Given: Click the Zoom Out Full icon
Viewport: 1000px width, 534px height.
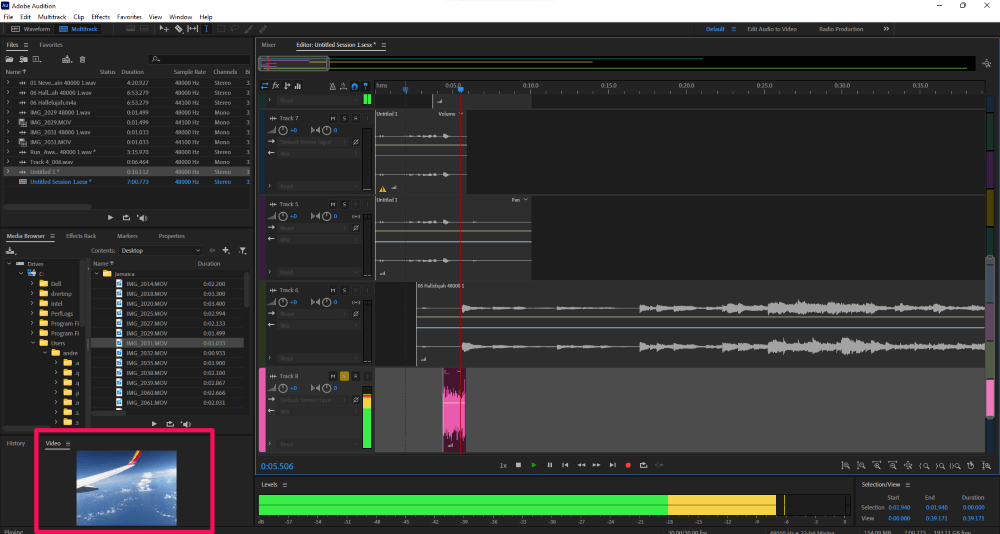Looking at the screenshot, I should coord(908,466).
